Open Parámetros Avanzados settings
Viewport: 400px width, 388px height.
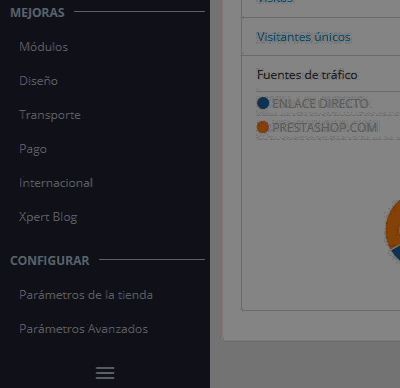click(83, 329)
